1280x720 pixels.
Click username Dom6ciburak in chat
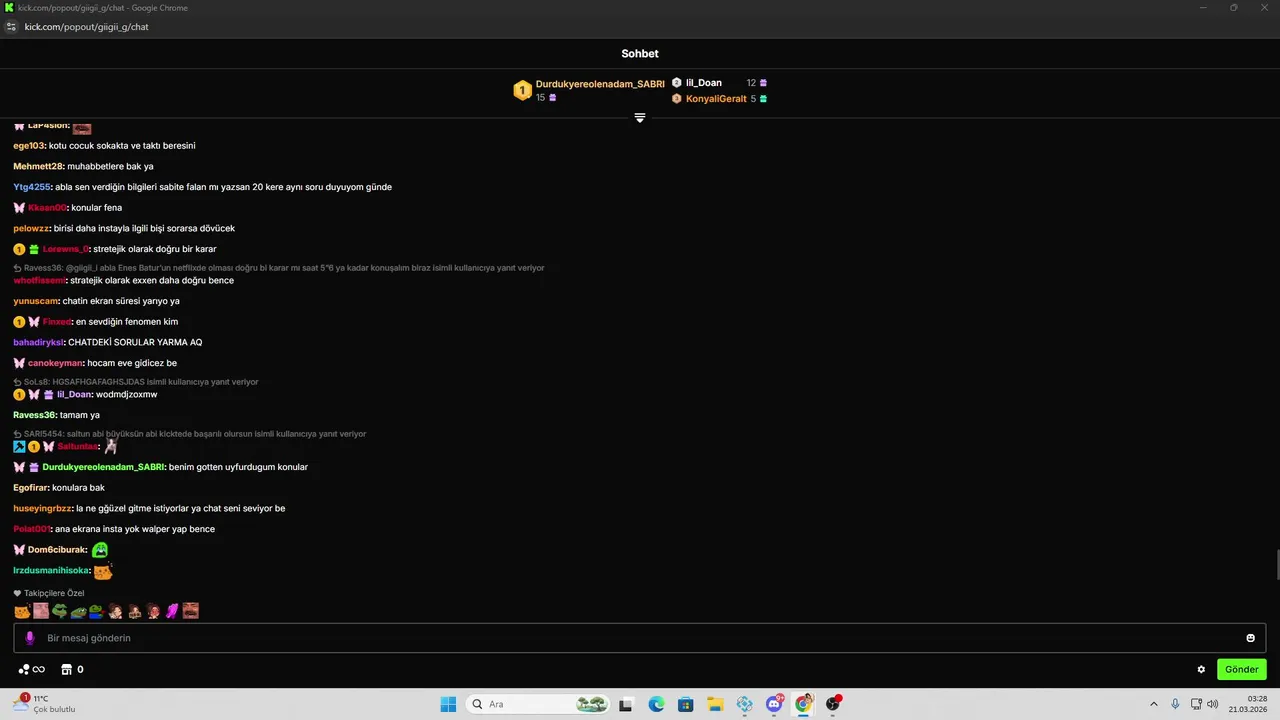[x=57, y=550]
